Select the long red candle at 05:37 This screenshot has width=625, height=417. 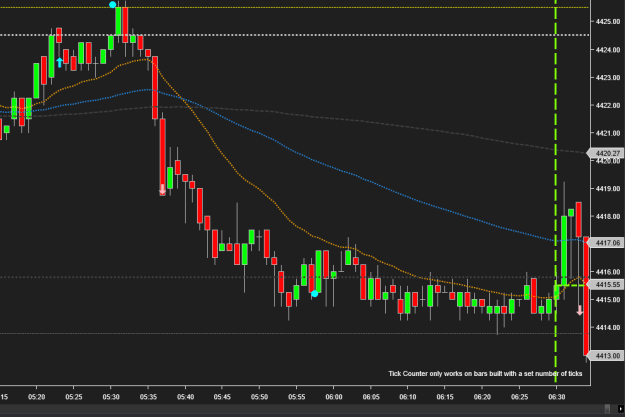(x=163, y=157)
